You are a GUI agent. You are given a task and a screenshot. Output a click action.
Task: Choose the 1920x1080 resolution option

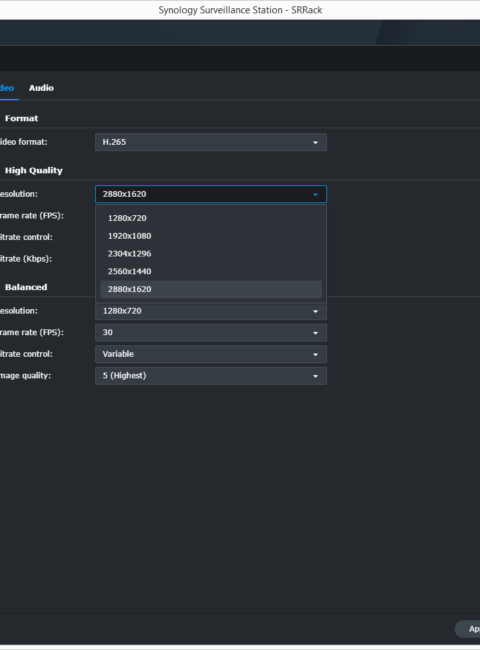[211, 236]
